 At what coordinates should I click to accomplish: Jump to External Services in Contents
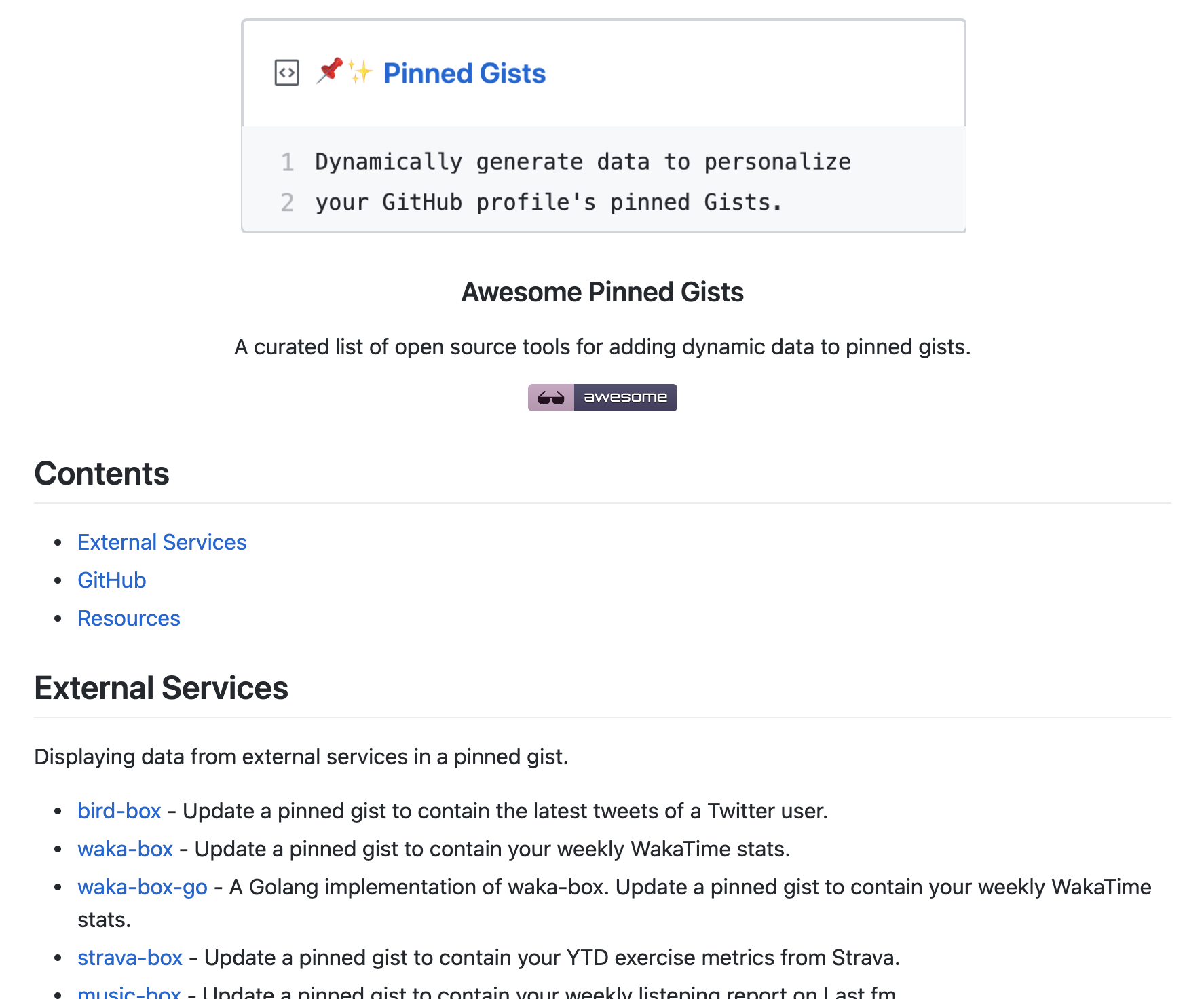tap(162, 542)
